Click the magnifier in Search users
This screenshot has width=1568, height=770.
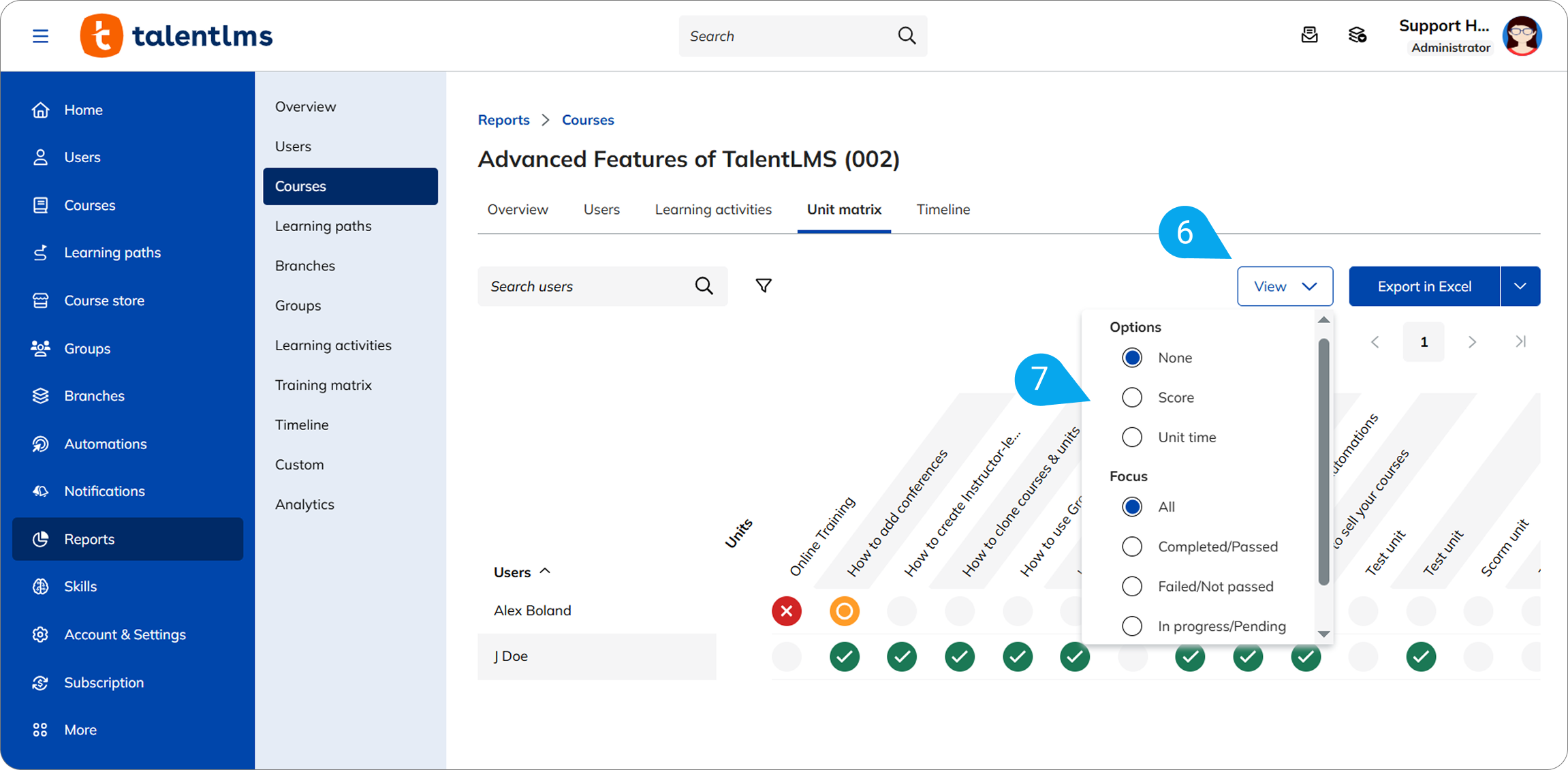(x=704, y=286)
